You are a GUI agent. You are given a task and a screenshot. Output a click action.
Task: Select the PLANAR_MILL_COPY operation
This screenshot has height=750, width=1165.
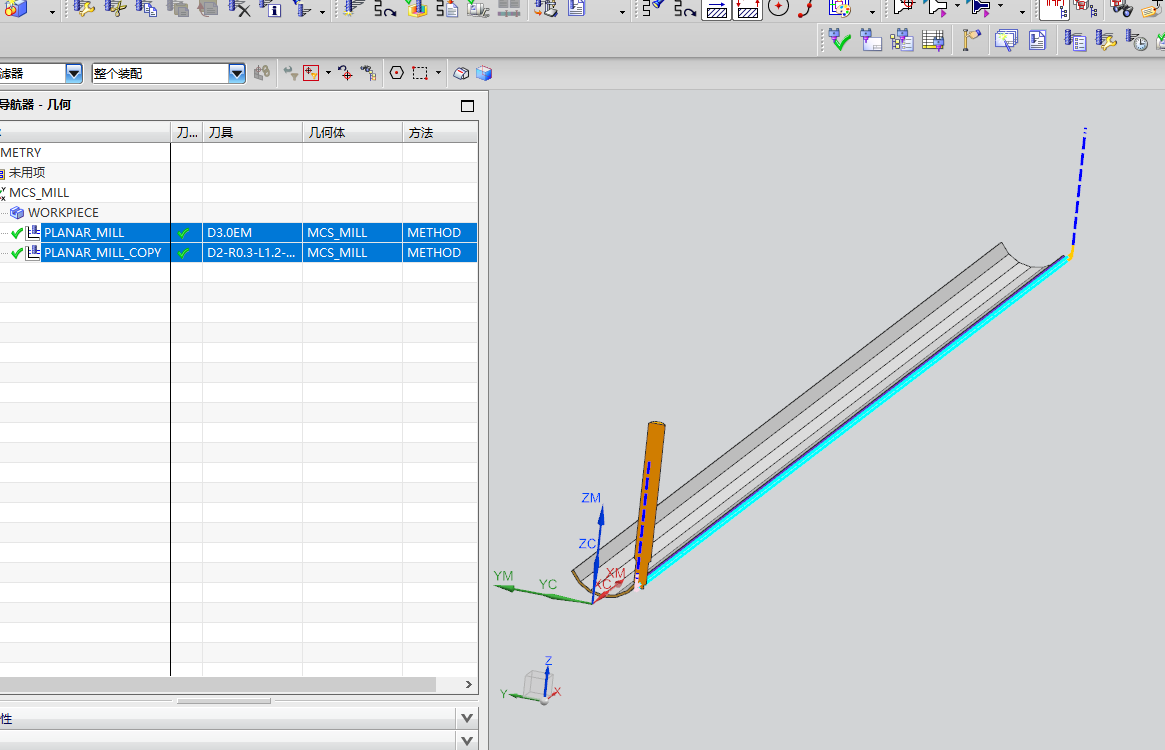click(x=102, y=253)
